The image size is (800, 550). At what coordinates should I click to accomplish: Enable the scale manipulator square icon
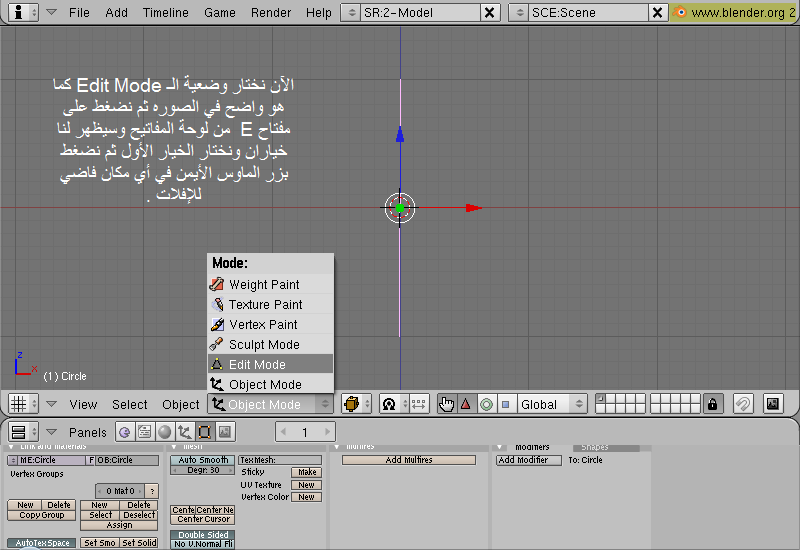click(506, 404)
